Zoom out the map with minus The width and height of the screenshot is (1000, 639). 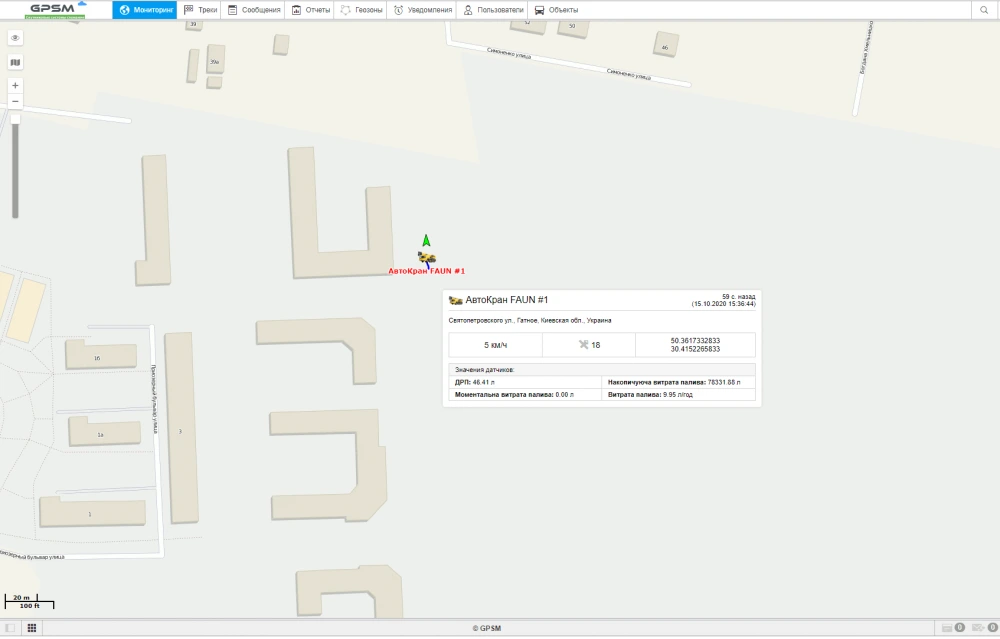click(x=15, y=101)
